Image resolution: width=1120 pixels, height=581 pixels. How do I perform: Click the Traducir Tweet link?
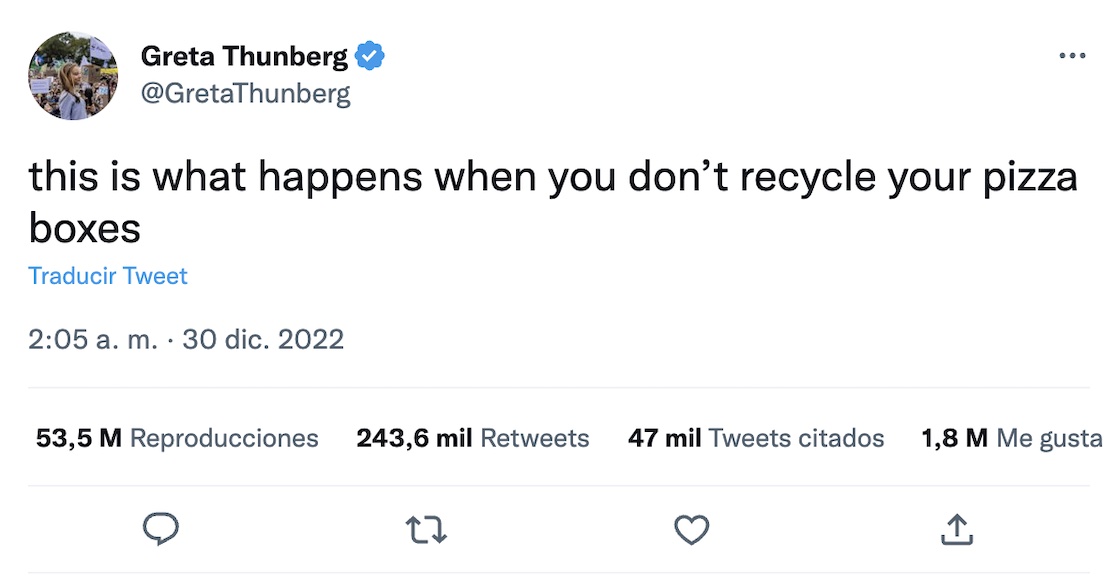(108, 276)
